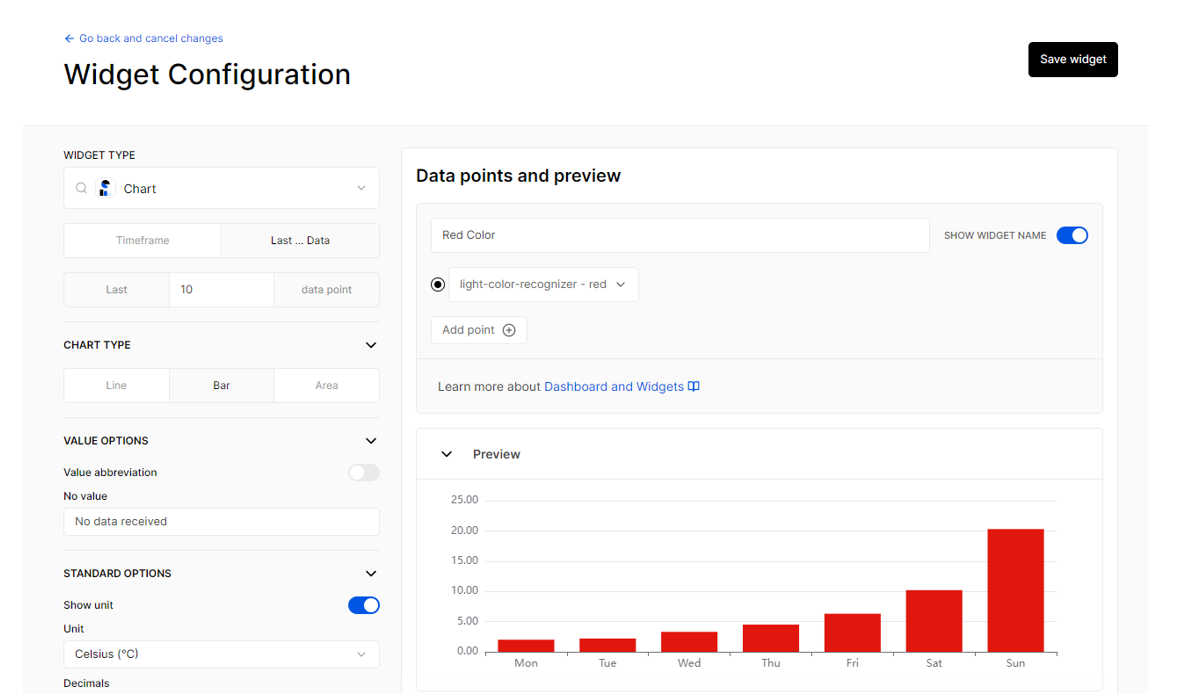1187x699 pixels.
Task: Click Save widget button
Action: (x=1073, y=59)
